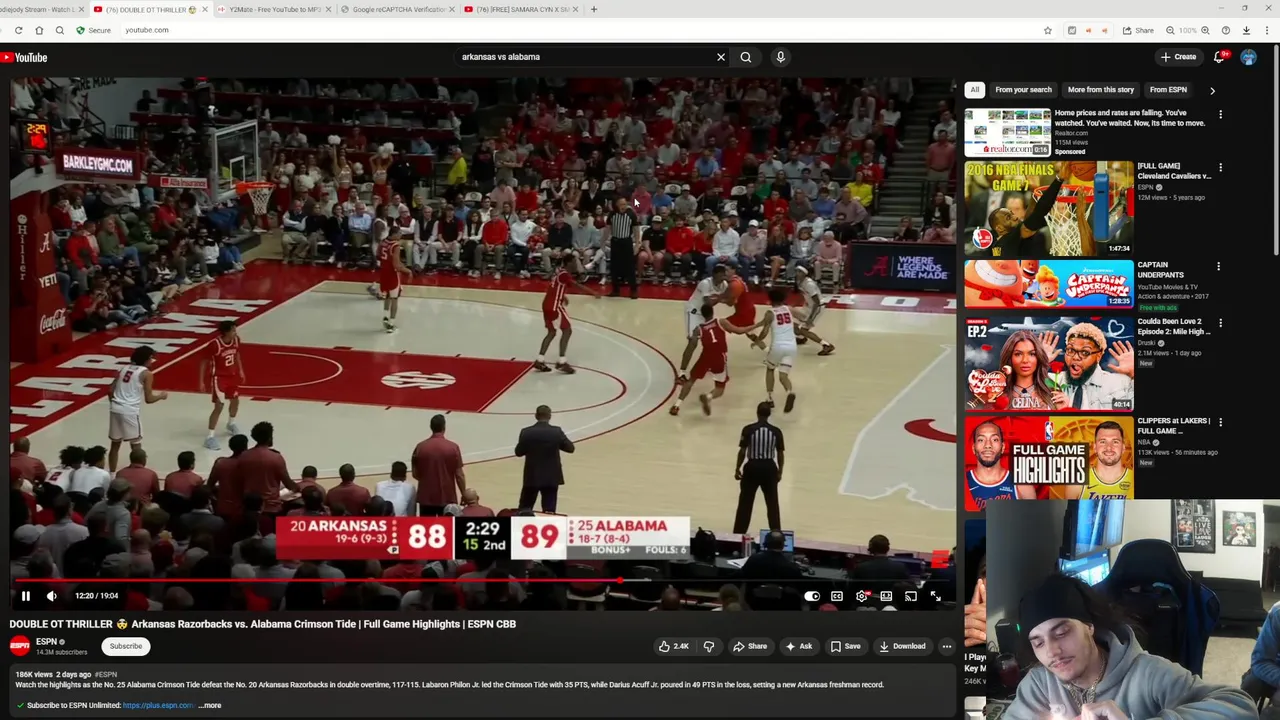Screen dimensions: 1280x720
Task: Click the browser Share button
Action: click(x=1139, y=30)
